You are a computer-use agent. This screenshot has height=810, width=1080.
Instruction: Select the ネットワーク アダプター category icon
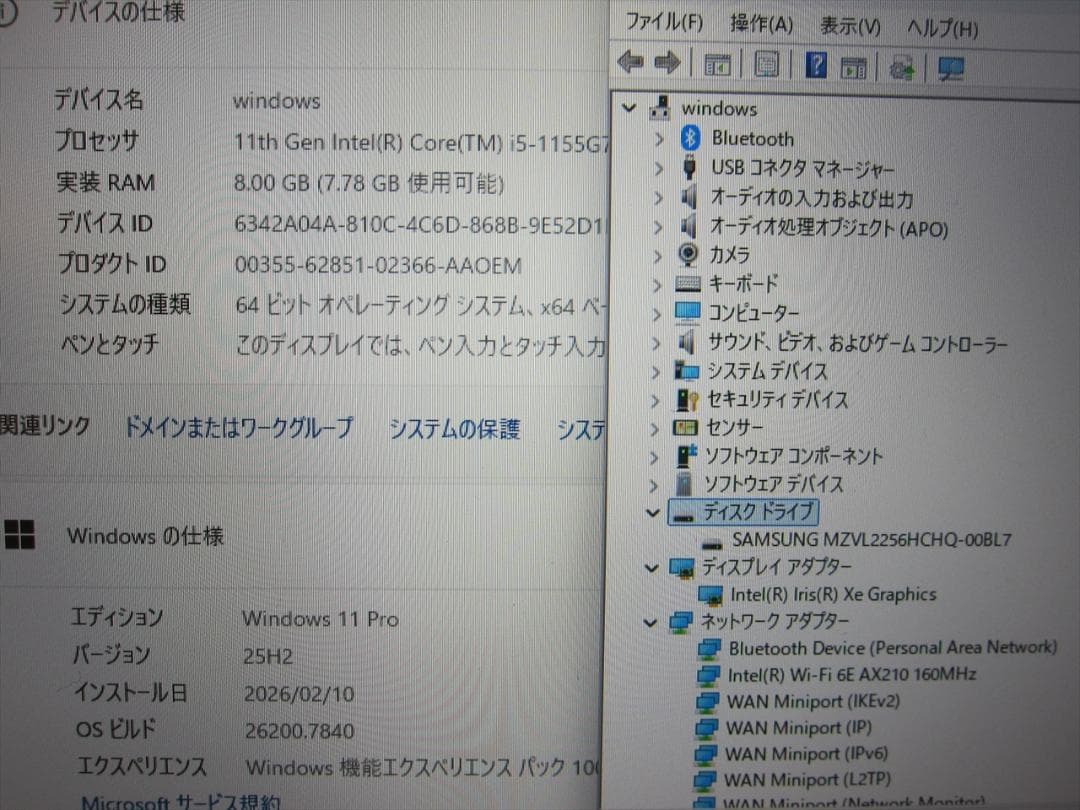point(681,621)
